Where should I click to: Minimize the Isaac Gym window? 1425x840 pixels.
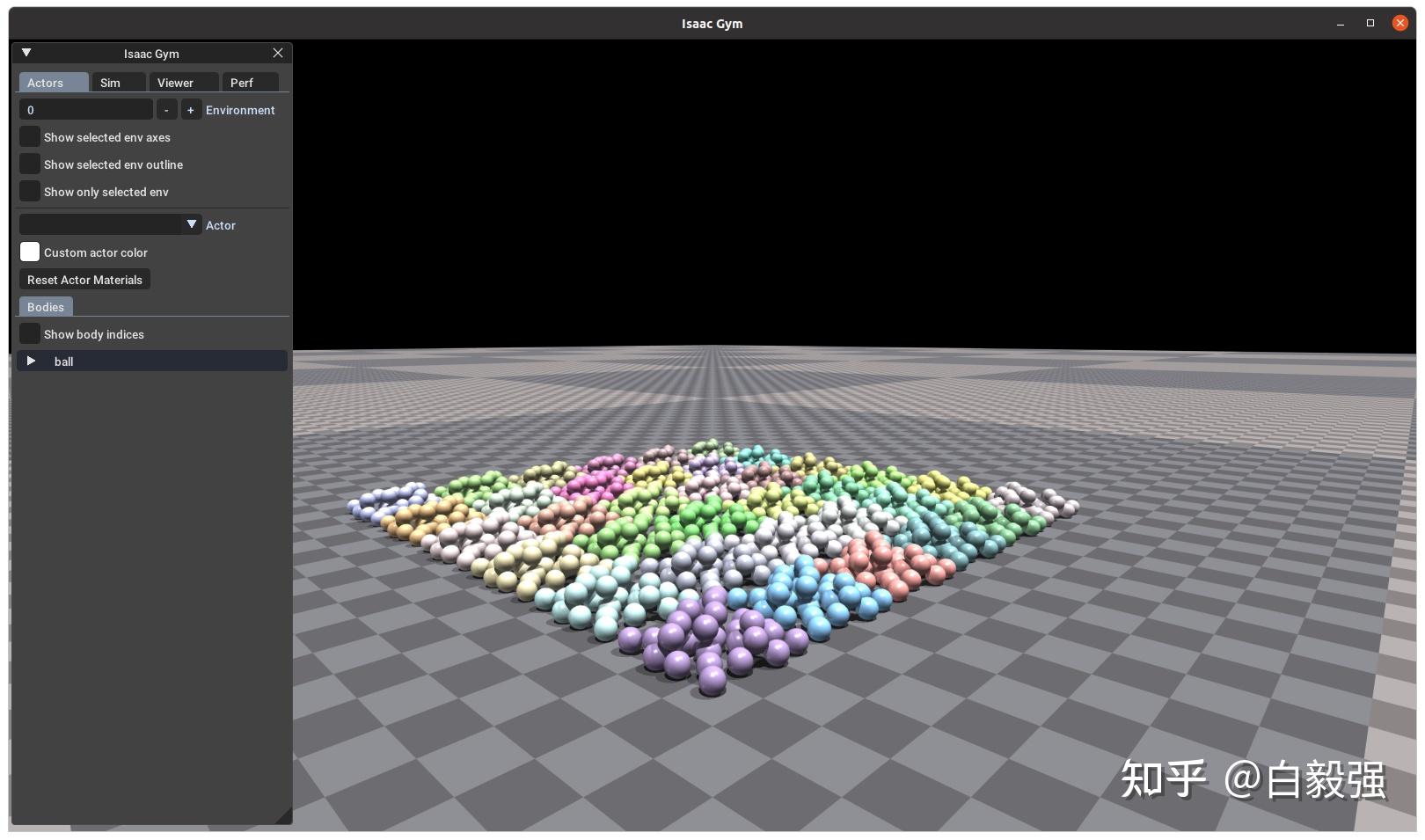pyautogui.click(x=1341, y=24)
